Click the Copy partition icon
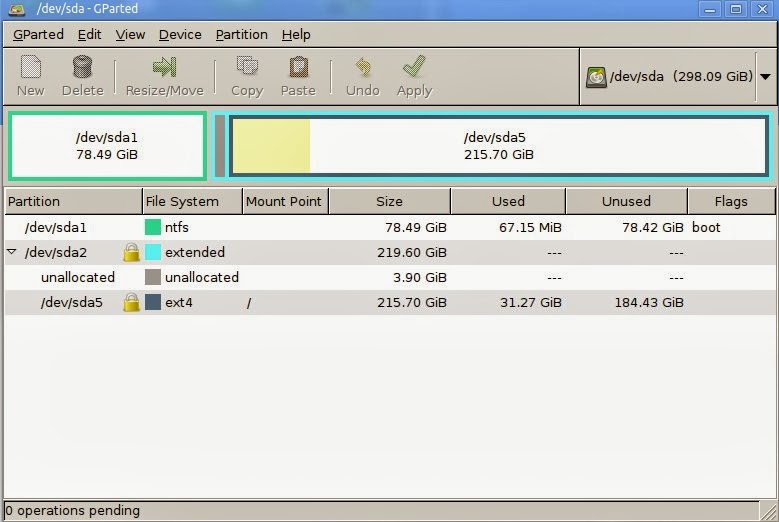The width and height of the screenshot is (779, 522). pos(247,67)
